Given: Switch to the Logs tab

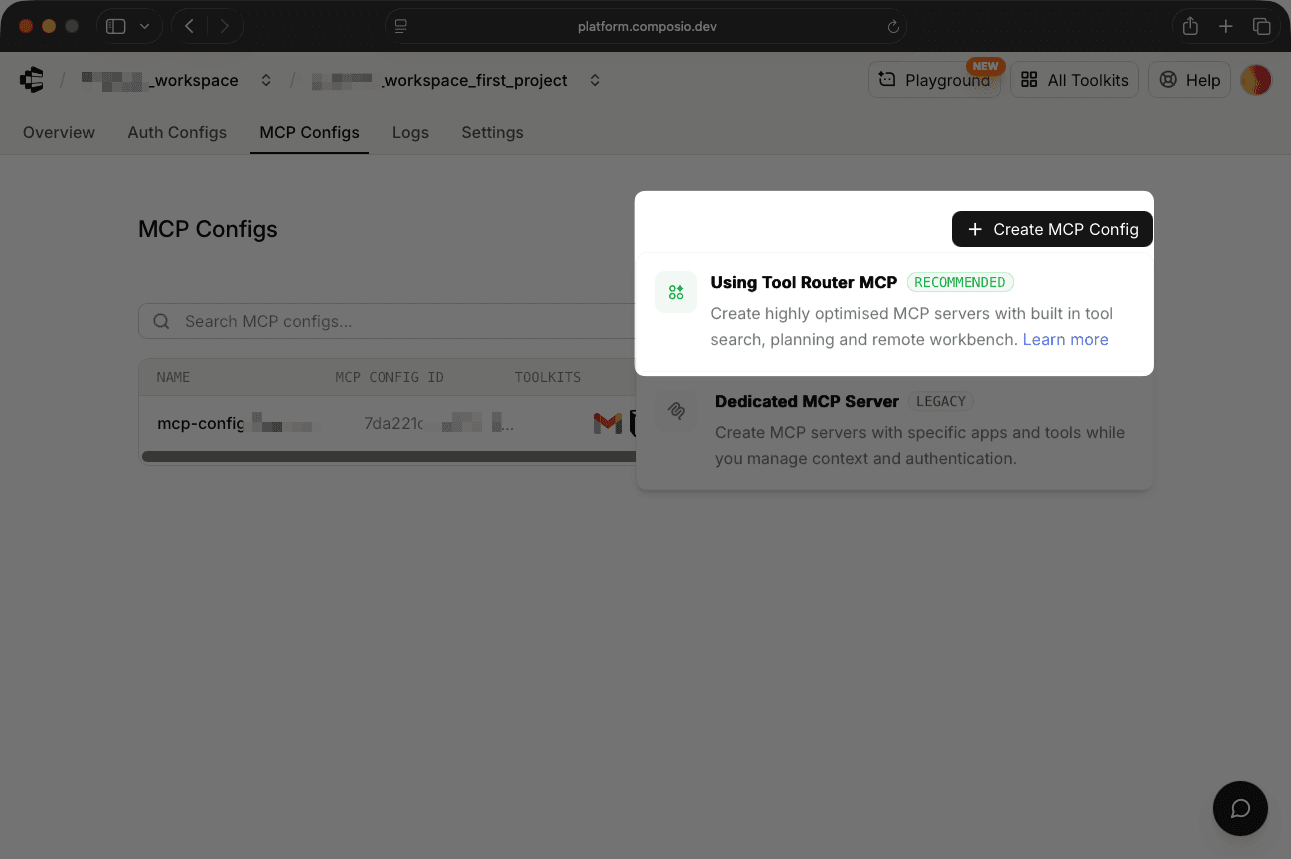Looking at the screenshot, I should 410,132.
